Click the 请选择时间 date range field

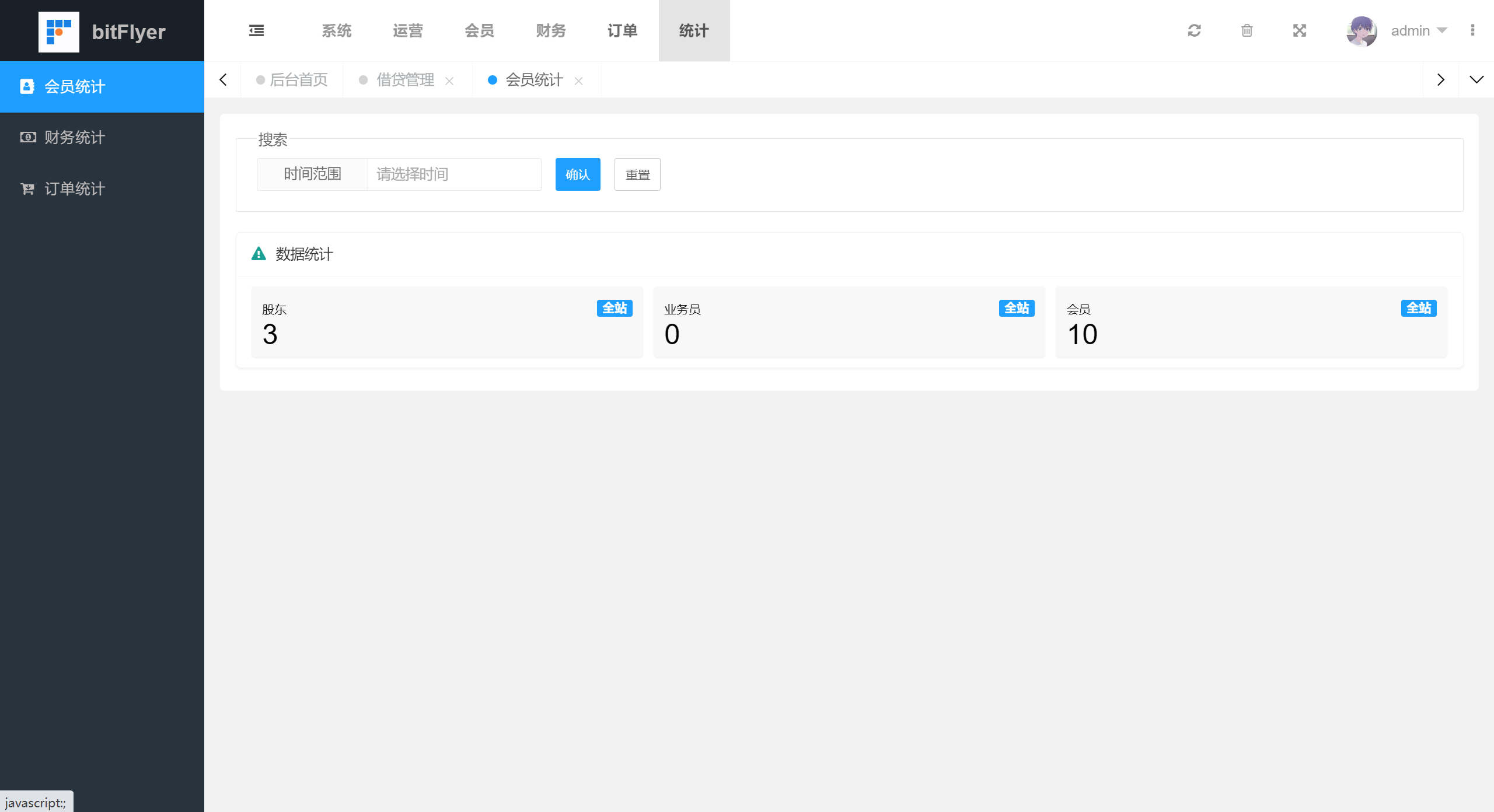pyautogui.click(x=454, y=174)
